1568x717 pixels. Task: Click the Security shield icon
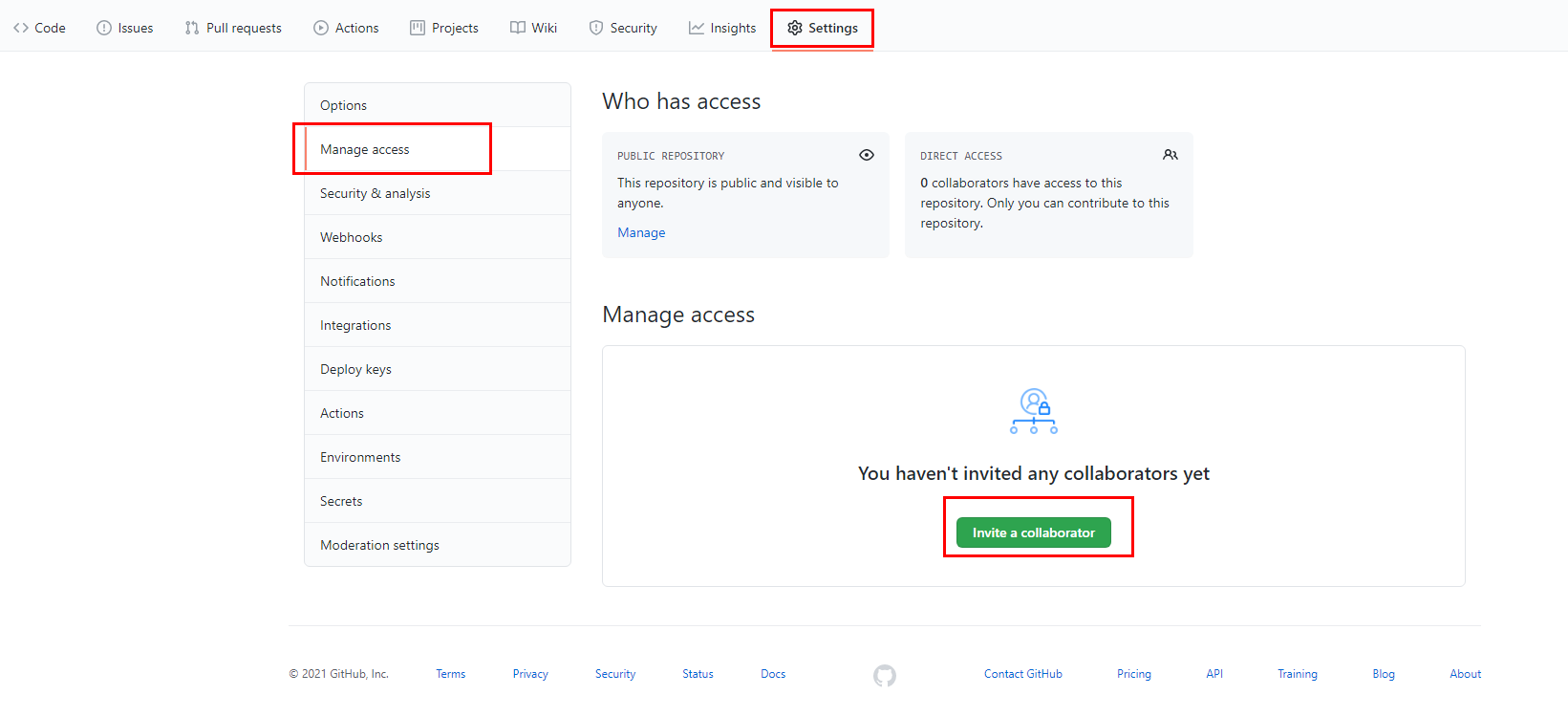coord(596,28)
